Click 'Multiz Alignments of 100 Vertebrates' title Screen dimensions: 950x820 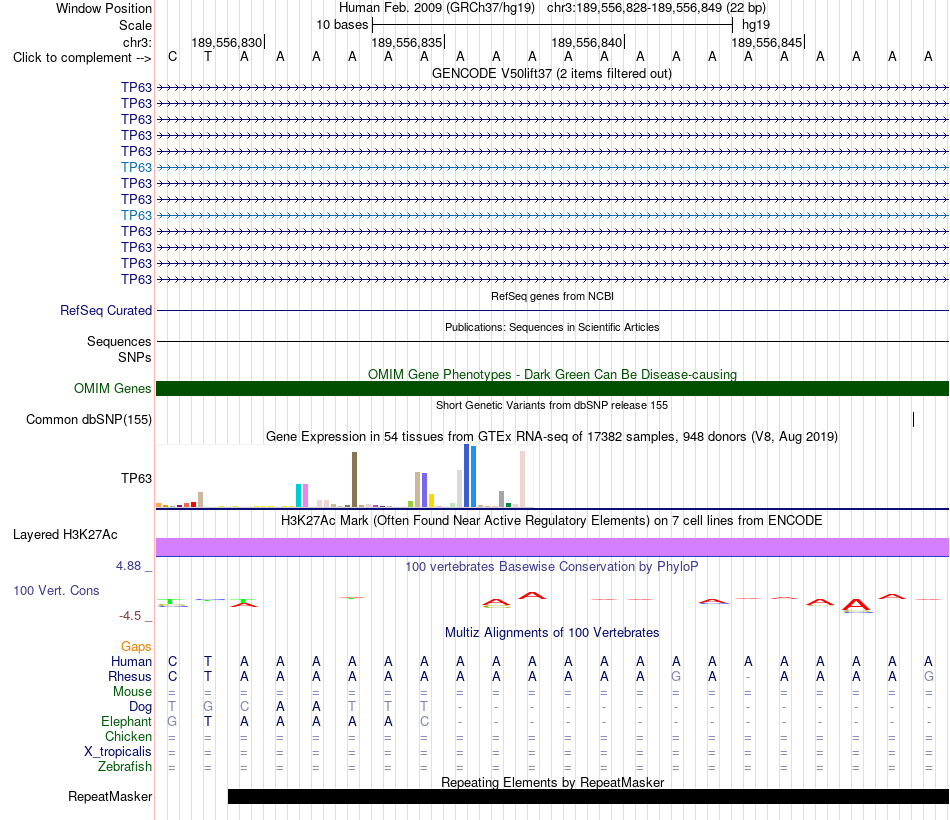tap(552, 633)
